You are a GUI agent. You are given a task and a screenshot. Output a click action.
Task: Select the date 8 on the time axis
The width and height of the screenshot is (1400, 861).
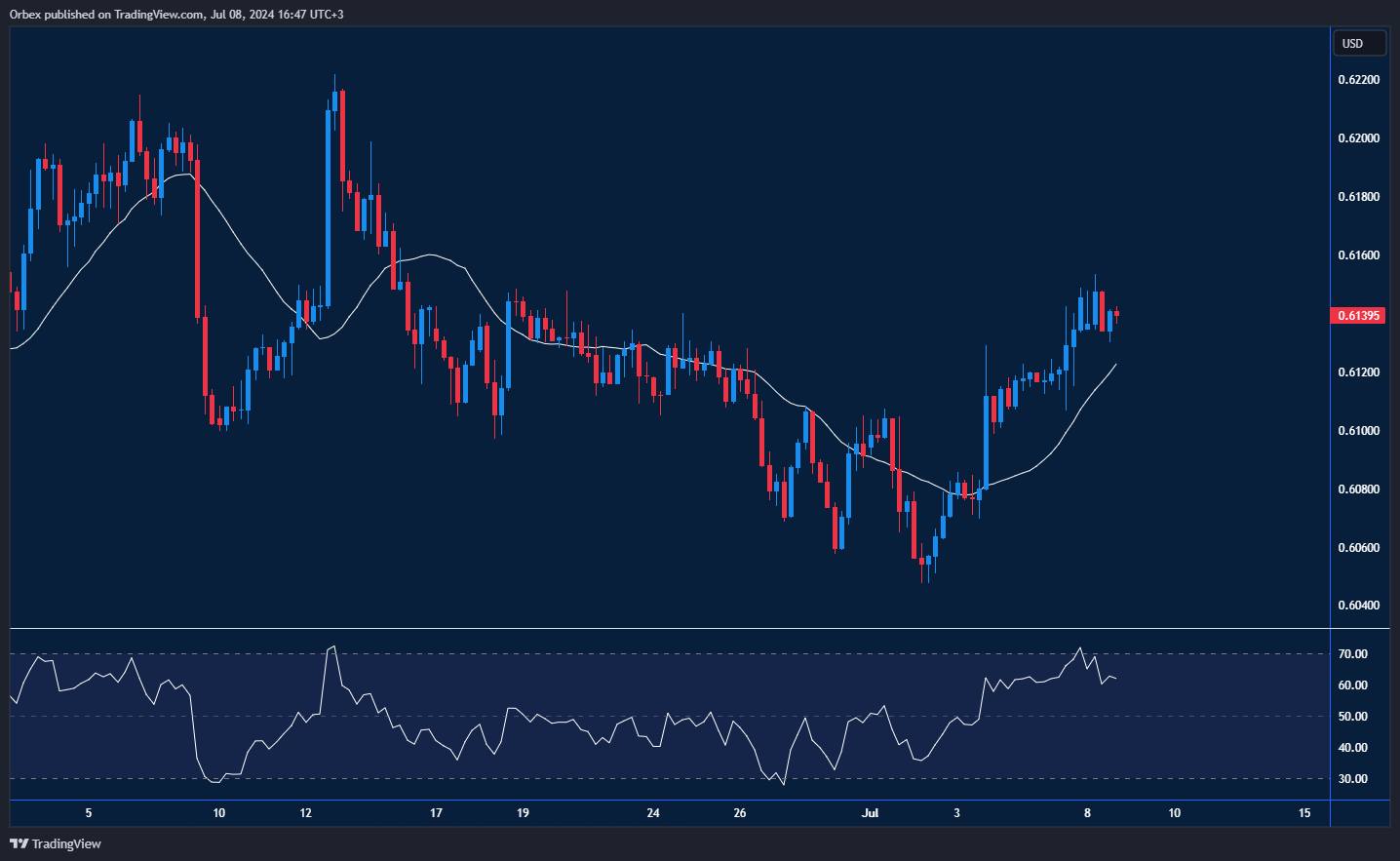click(x=1086, y=812)
